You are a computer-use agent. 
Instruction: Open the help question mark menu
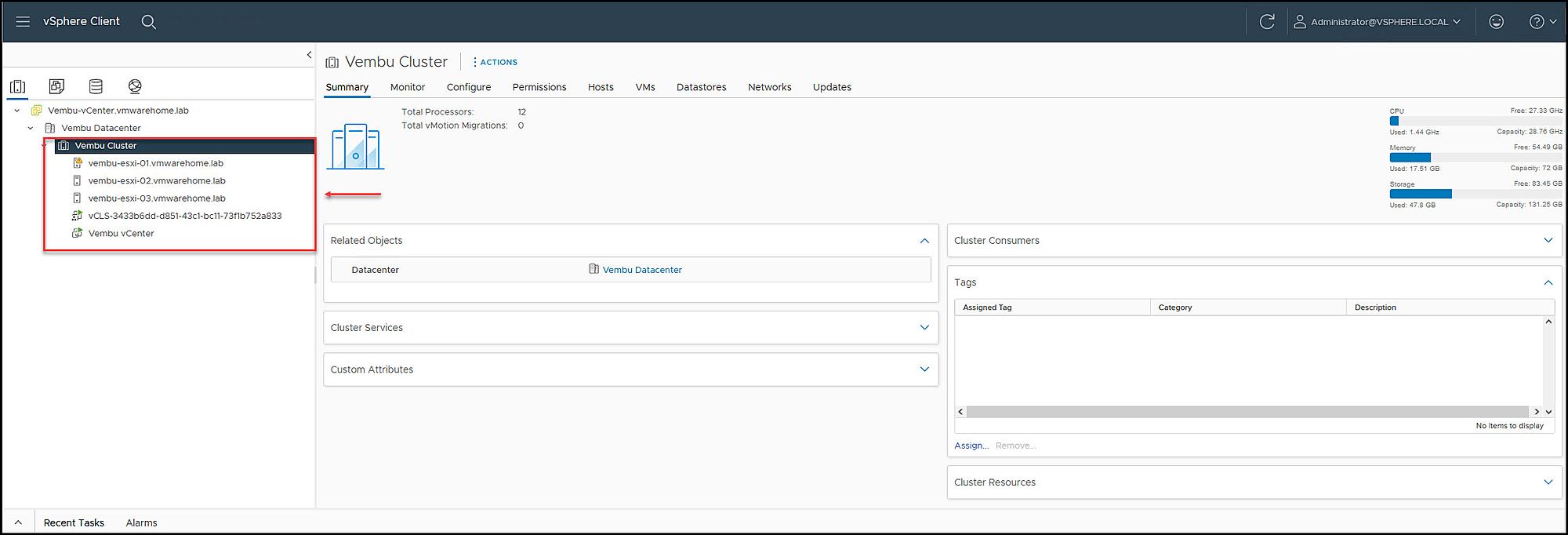pos(1543,21)
